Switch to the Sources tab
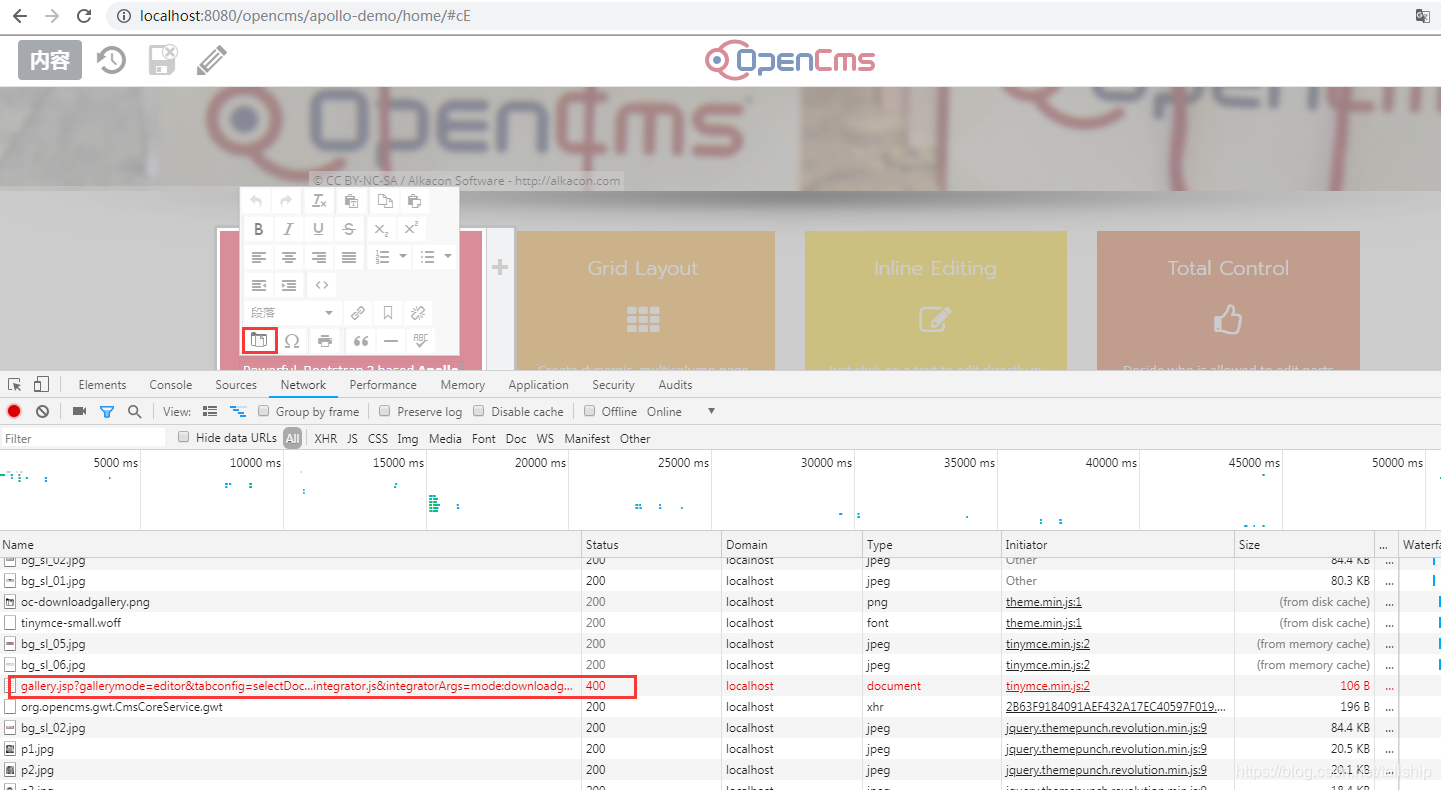Image resolution: width=1441 pixels, height=790 pixels. click(x=236, y=384)
